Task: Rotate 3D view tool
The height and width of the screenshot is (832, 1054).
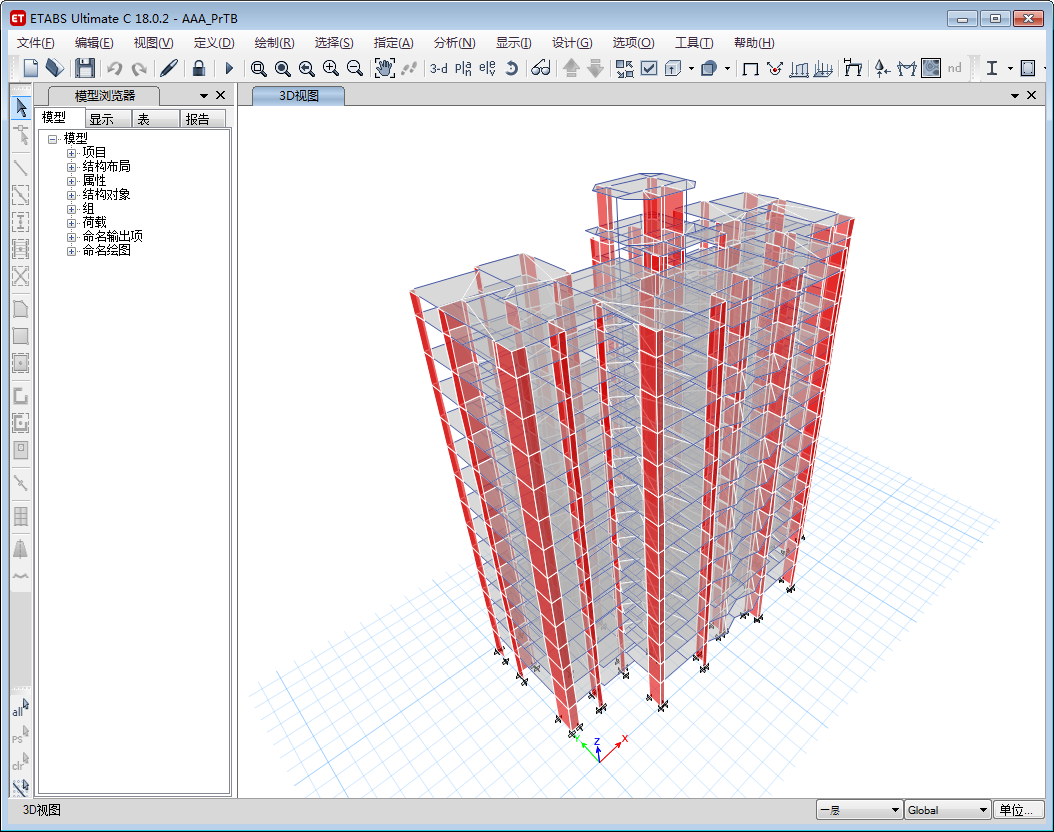Action: pos(512,69)
